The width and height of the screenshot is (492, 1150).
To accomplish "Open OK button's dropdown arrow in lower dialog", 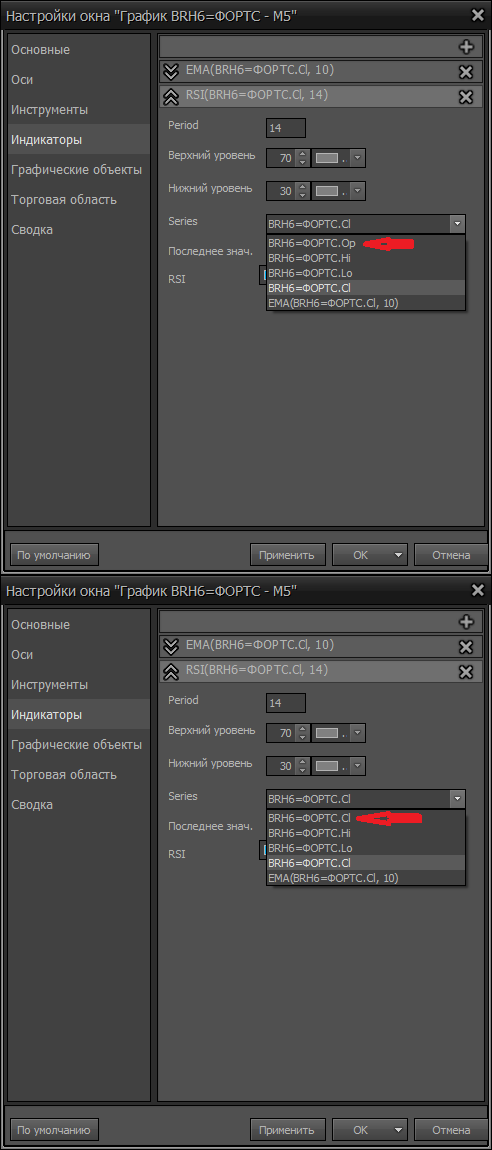I will 398,1130.
